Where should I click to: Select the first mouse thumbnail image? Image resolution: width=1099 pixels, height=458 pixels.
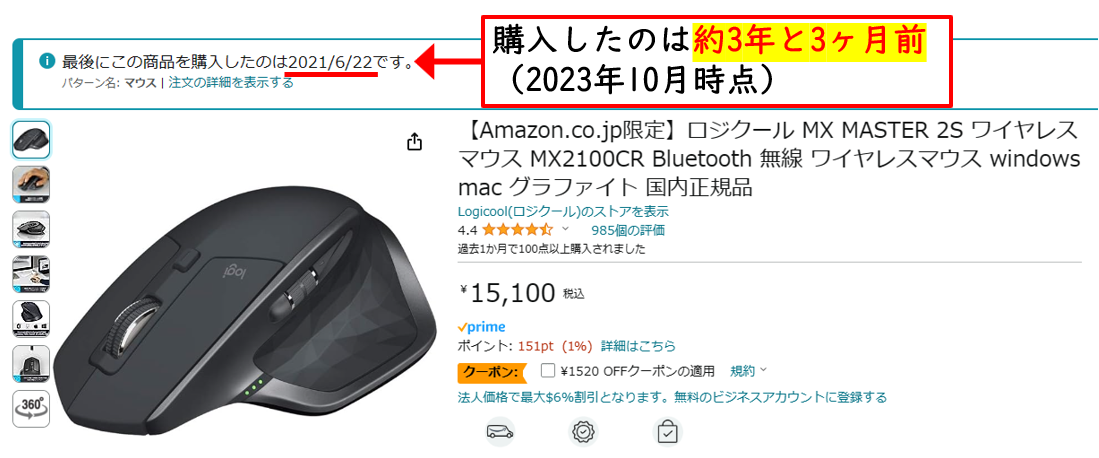(x=32, y=140)
